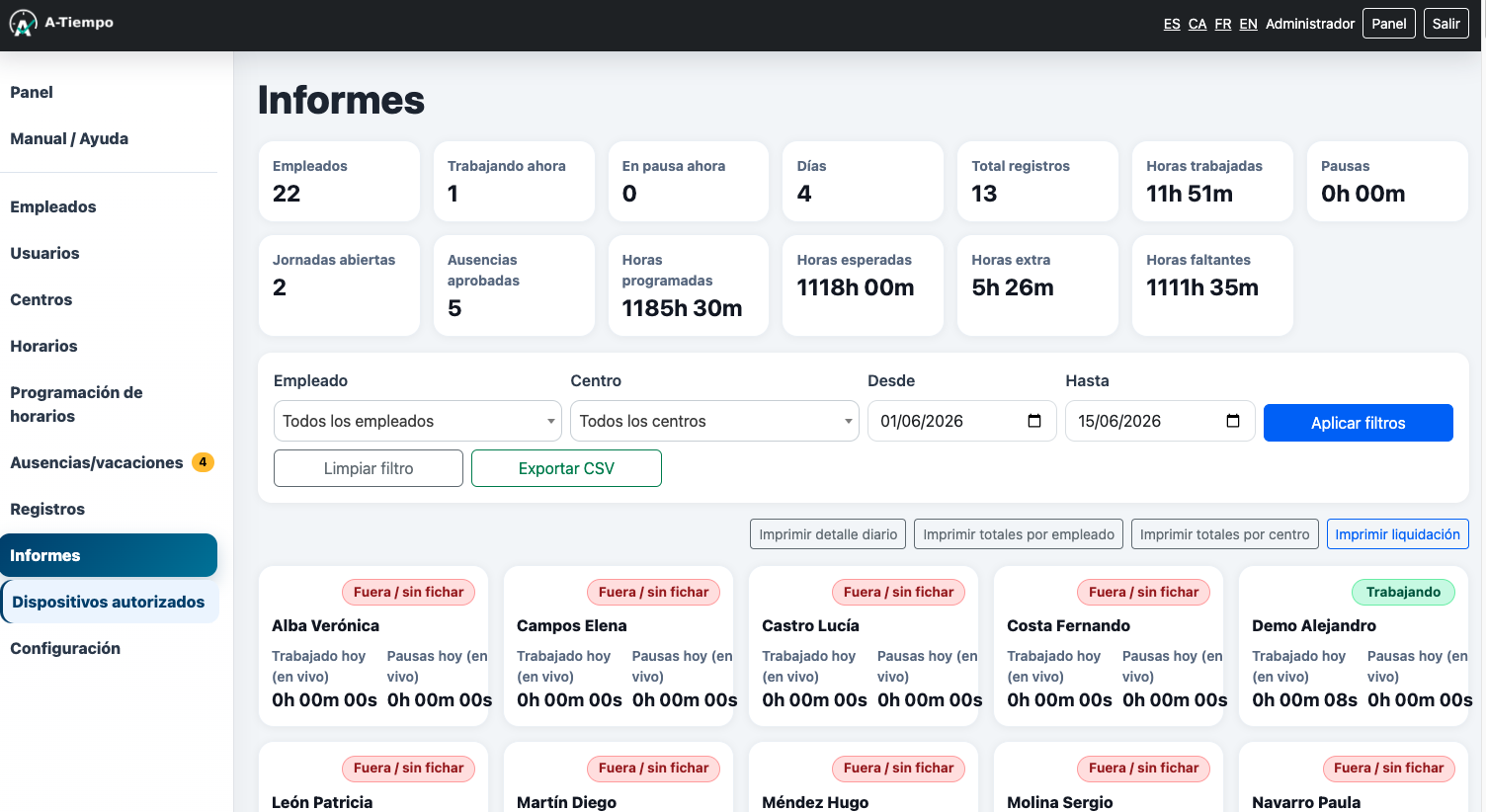The height and width of the screenshot is (812, 1486).
Task: Click Imprimir totales por centro button
Action: [x=1225, y=534]
